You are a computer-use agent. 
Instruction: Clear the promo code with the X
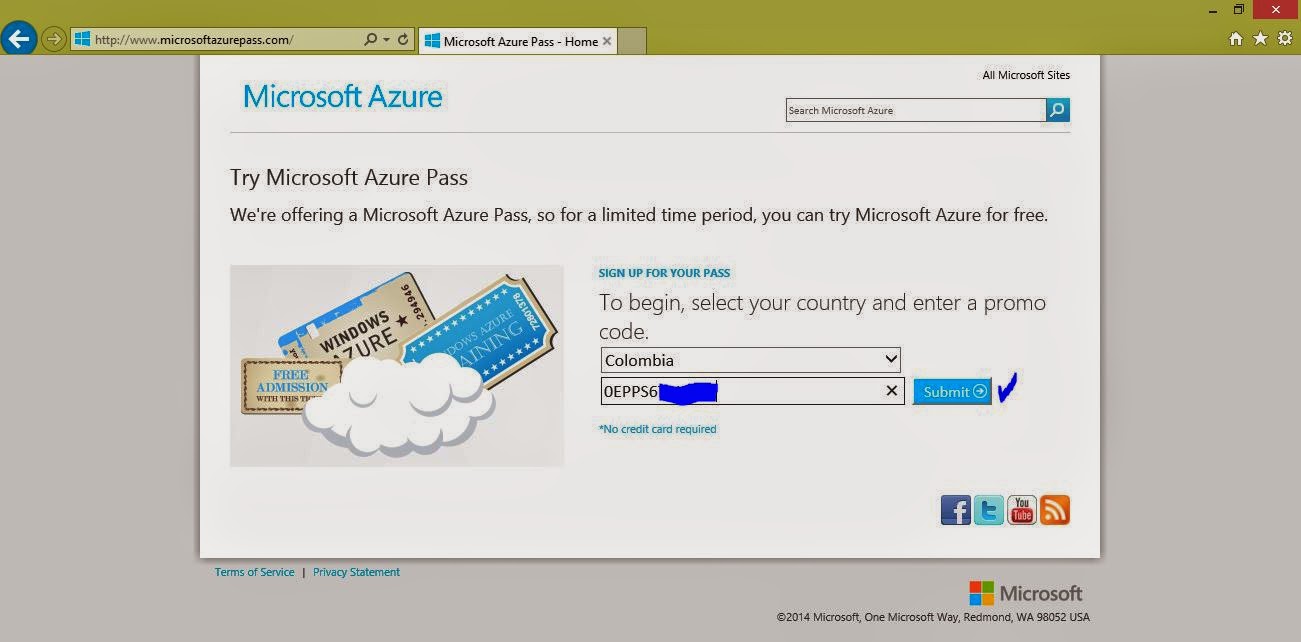tap(890, 391)
